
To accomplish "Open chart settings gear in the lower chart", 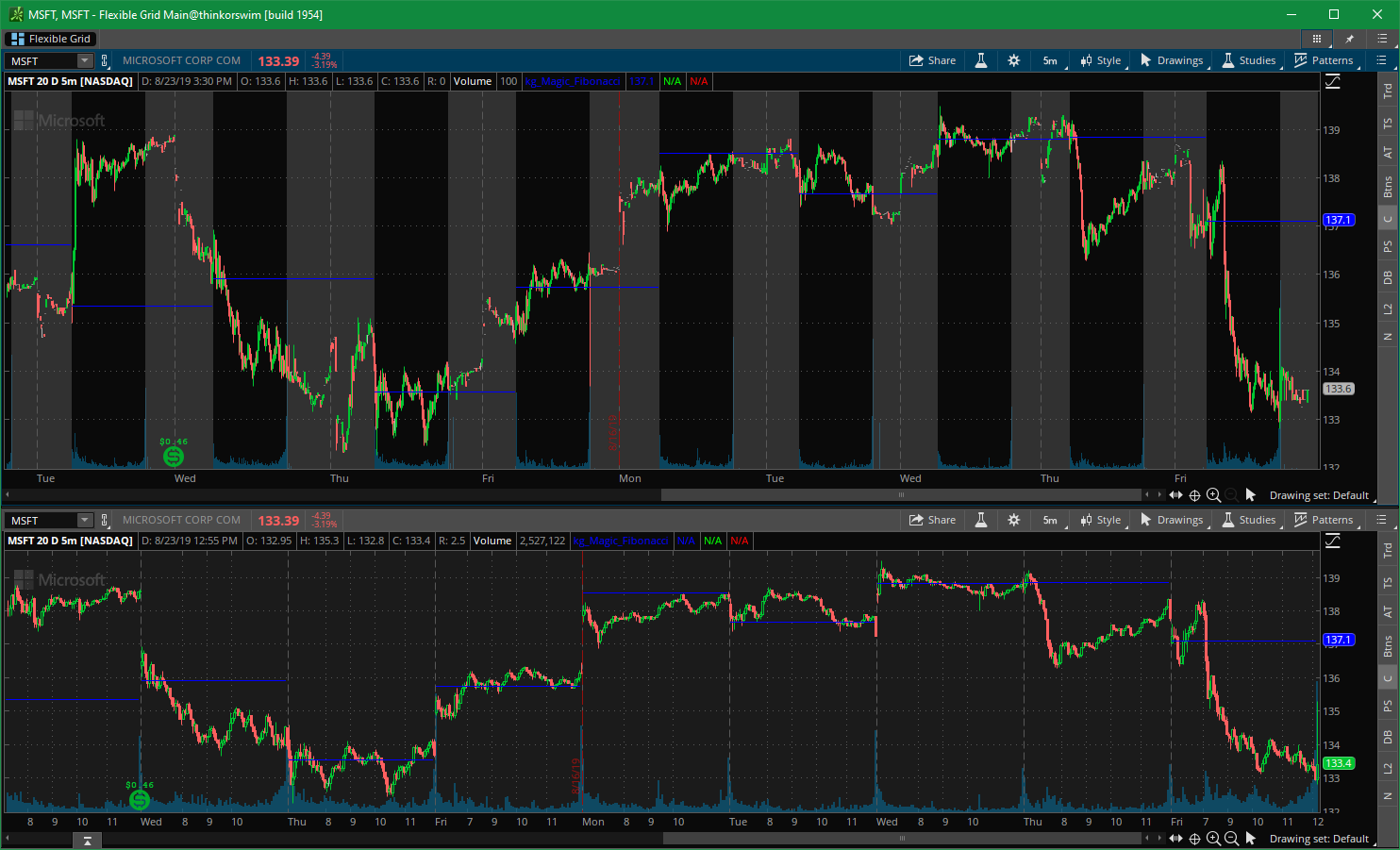I will pos(1014,520).
